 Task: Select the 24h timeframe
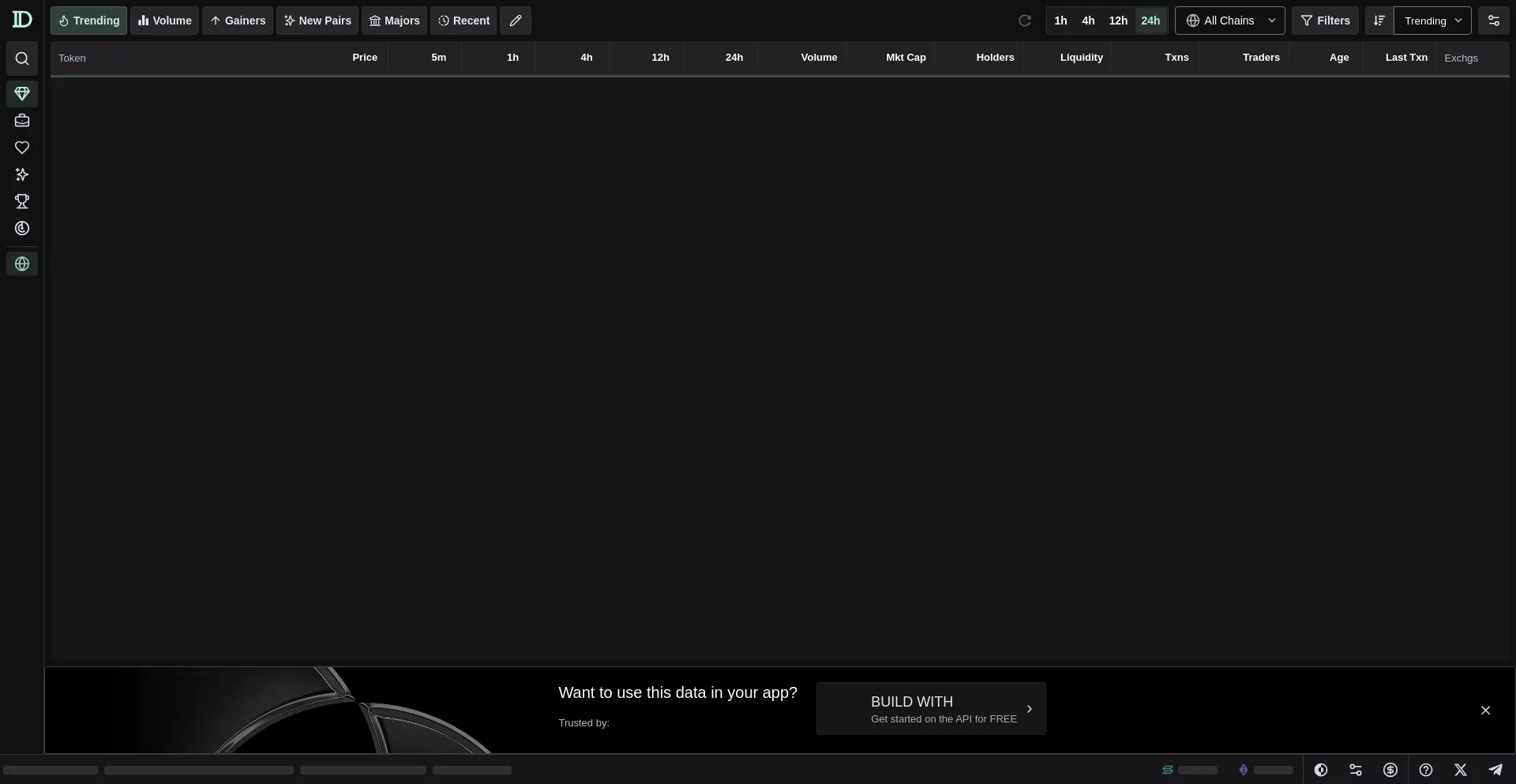point(1150,21)
